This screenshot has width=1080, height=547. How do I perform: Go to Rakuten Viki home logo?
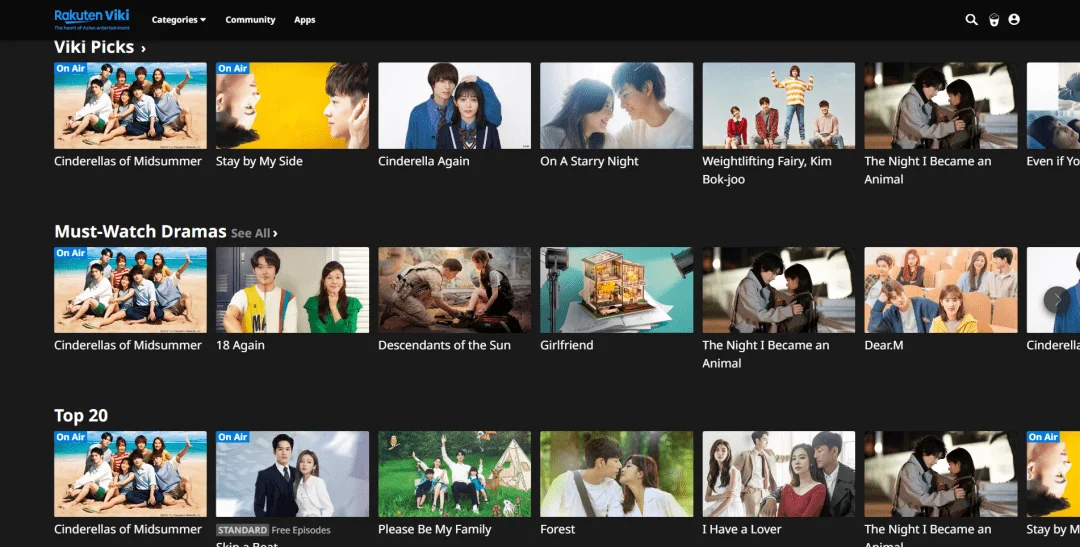[92, 19]
